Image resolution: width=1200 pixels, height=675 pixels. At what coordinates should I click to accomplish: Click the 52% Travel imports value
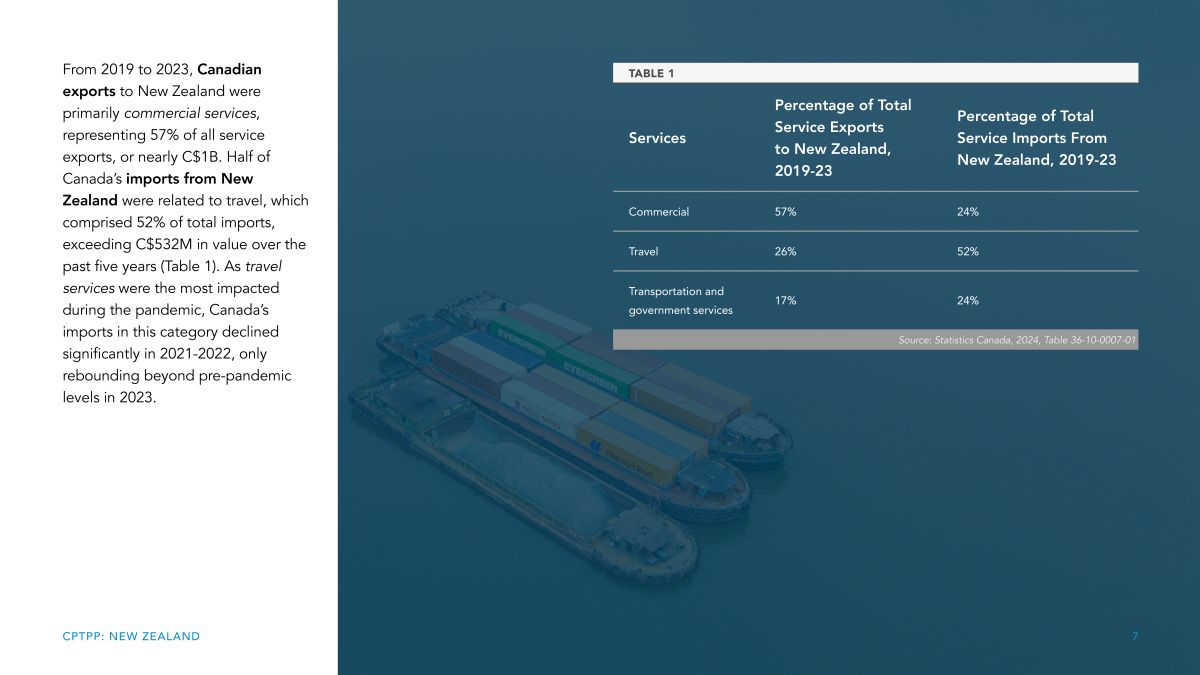pyautogui.click(x=967, y=251)
